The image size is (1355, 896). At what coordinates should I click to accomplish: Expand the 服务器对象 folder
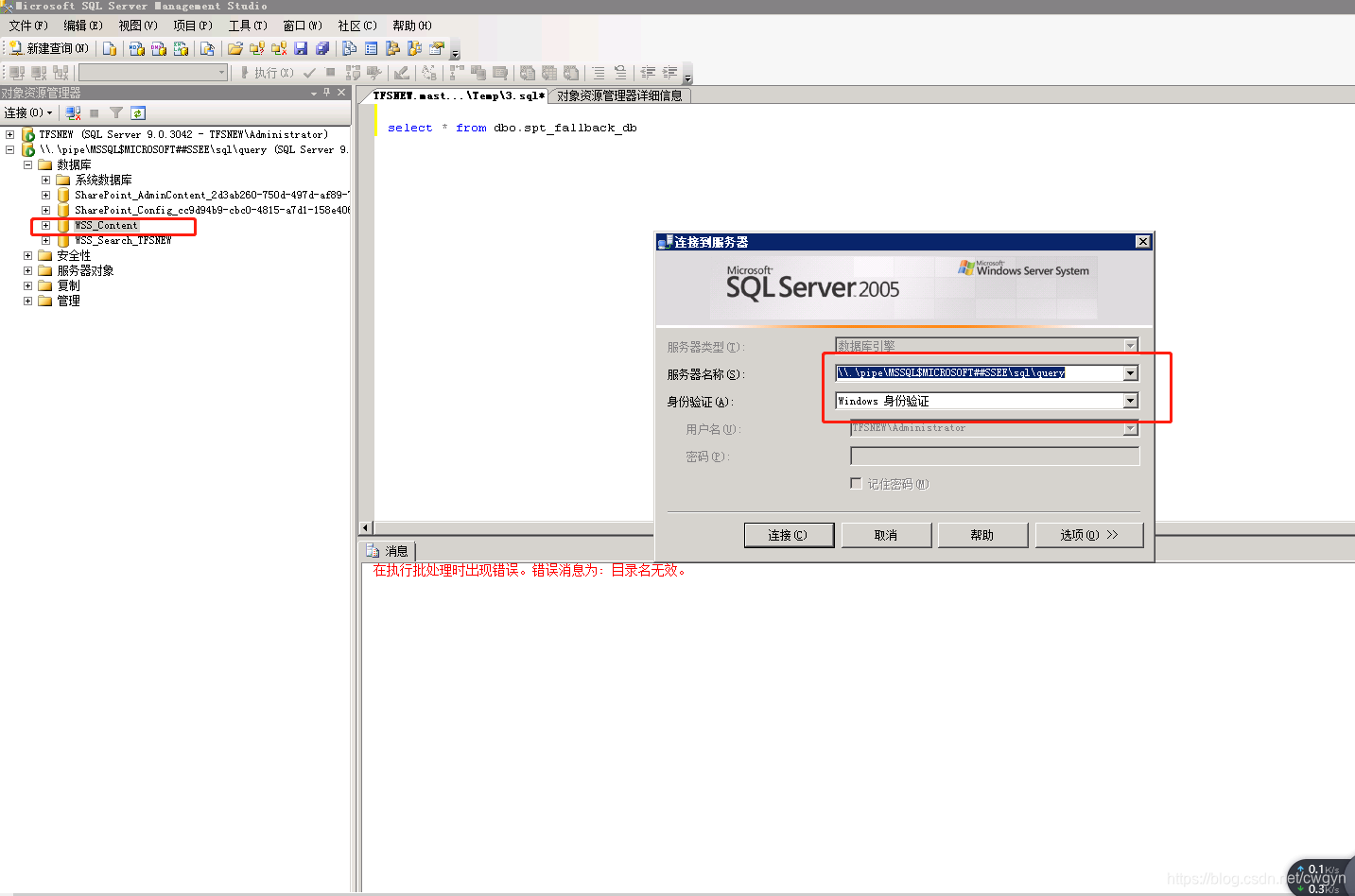[27, 270]
